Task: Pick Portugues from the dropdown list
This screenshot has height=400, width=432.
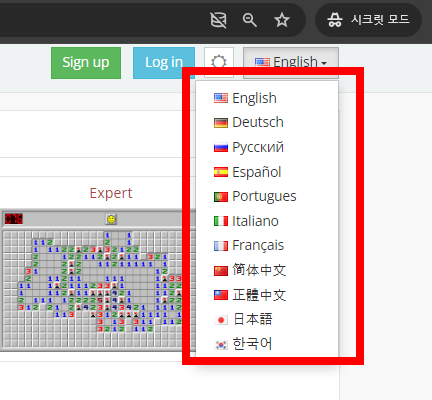Action: point(267,196)
